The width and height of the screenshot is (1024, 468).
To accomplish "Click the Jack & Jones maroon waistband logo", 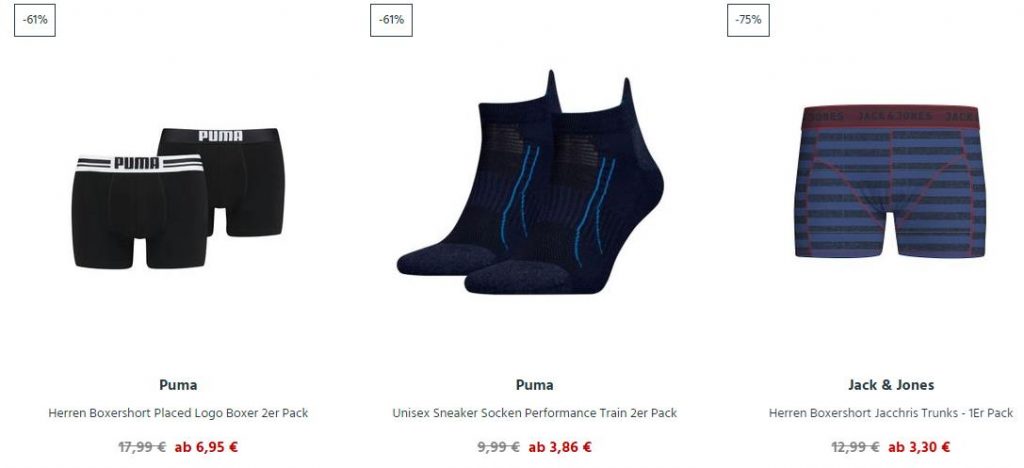I will [x=891, y=116].
